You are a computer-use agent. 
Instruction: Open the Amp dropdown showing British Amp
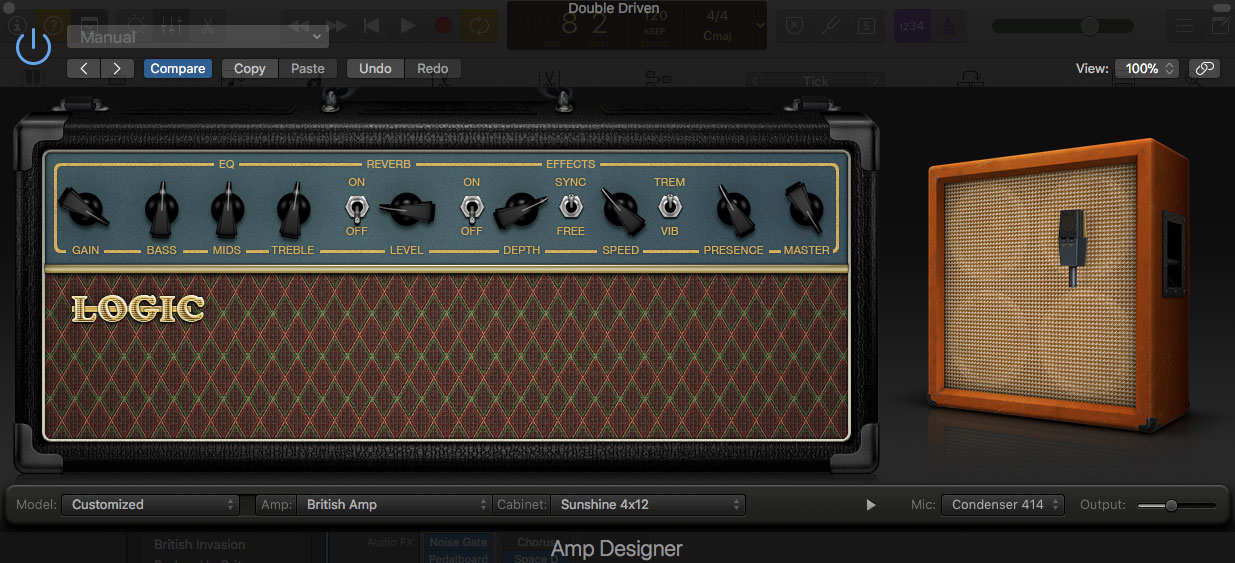[393, 505]
